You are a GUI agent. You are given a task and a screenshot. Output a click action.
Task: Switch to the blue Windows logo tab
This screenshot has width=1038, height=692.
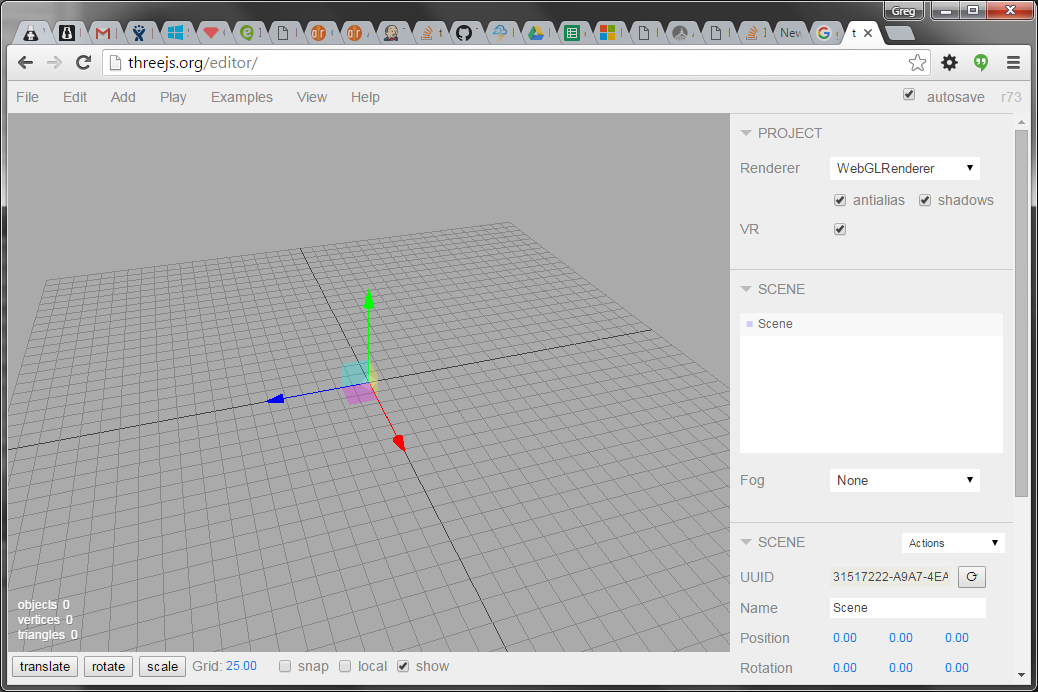click(x=175, y=32)
